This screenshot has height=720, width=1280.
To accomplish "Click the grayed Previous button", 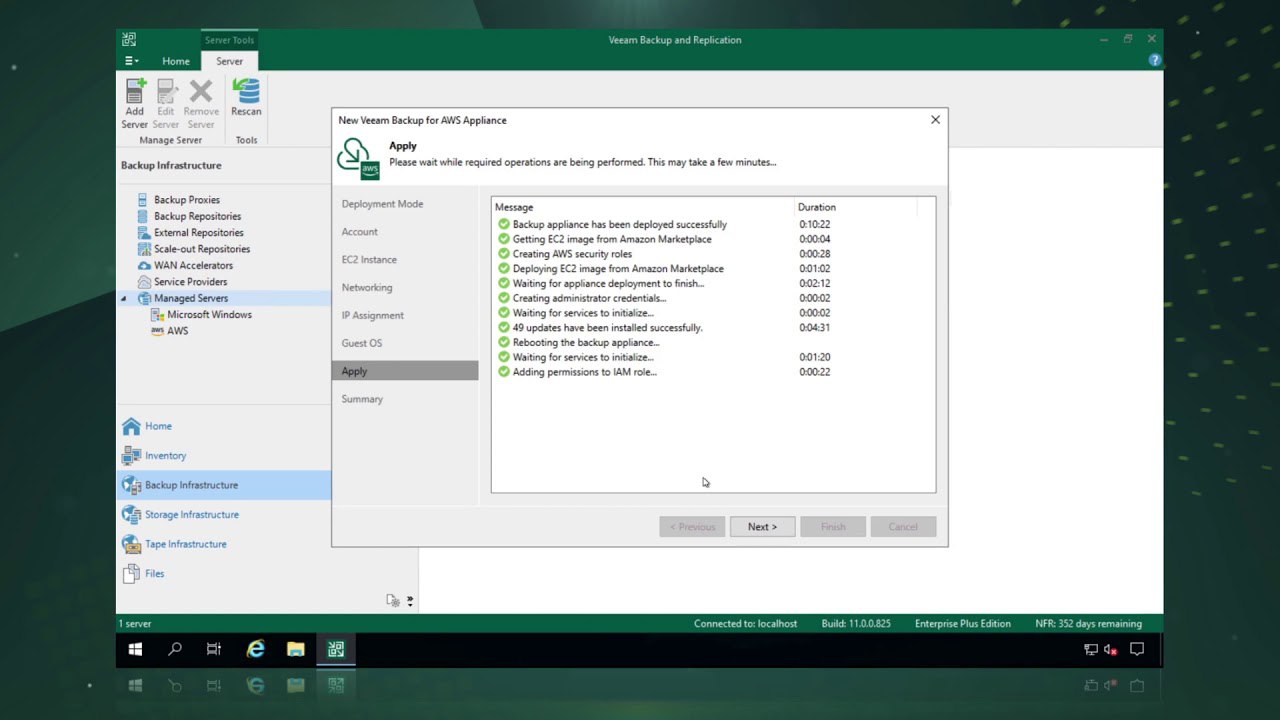I will (x=692, y=527).
